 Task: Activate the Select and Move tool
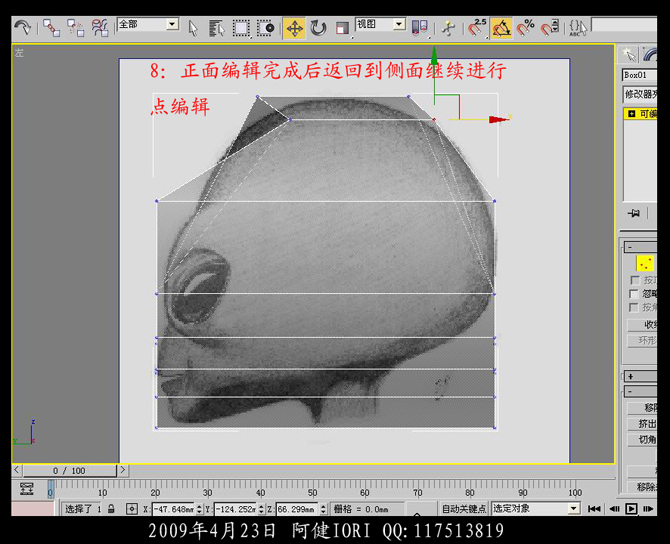click(294, 29)
